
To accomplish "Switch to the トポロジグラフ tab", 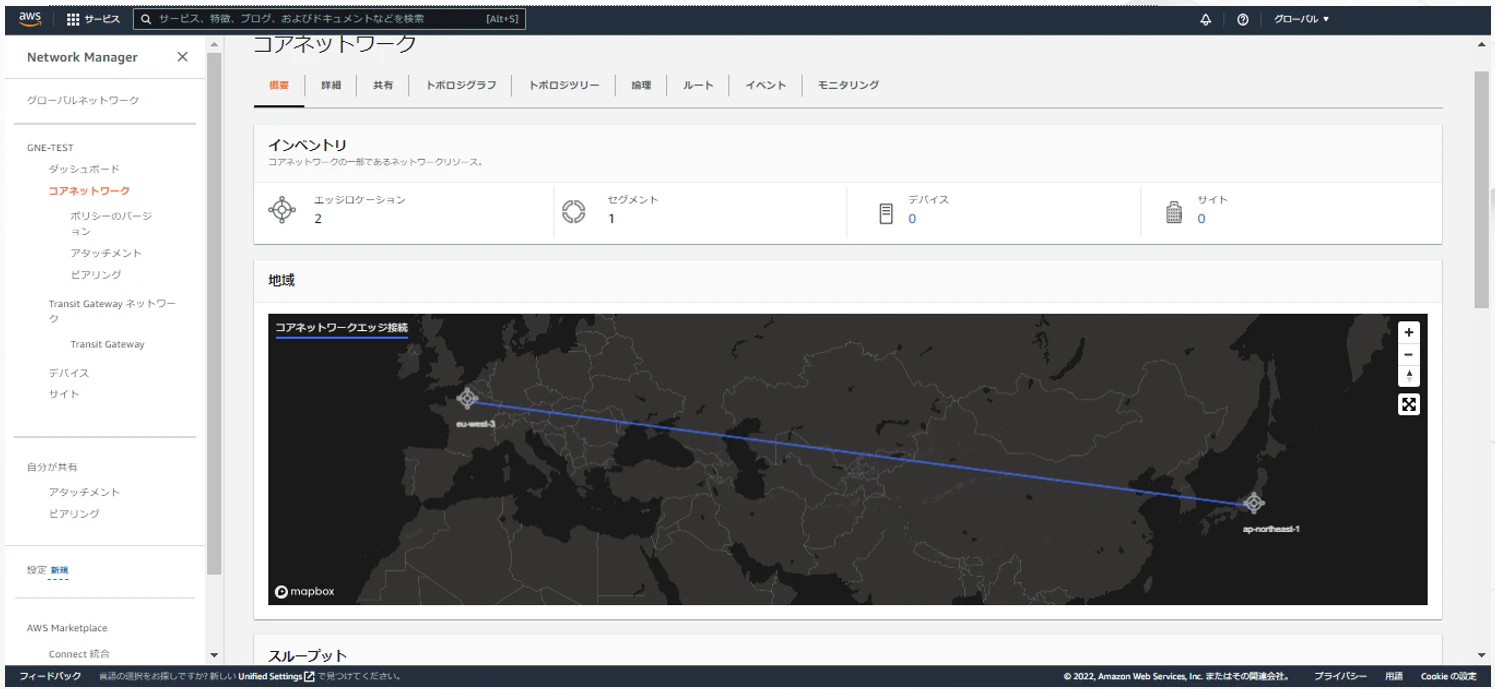I will point(461,85).
